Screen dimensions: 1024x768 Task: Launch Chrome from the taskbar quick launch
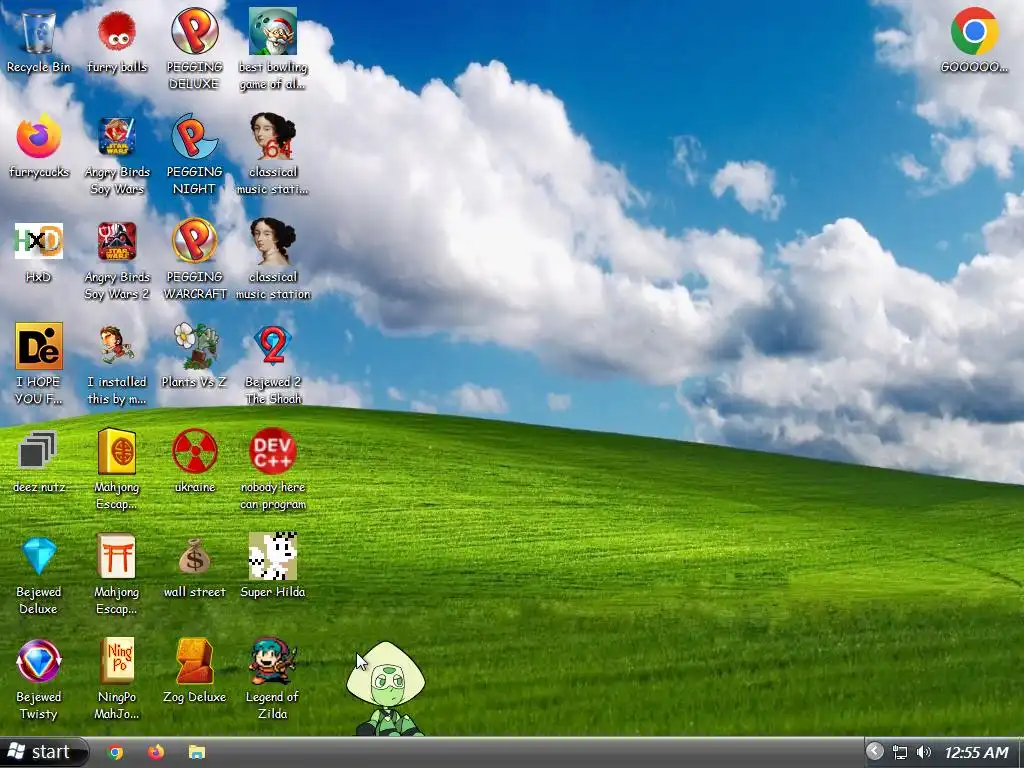(116, 752)
